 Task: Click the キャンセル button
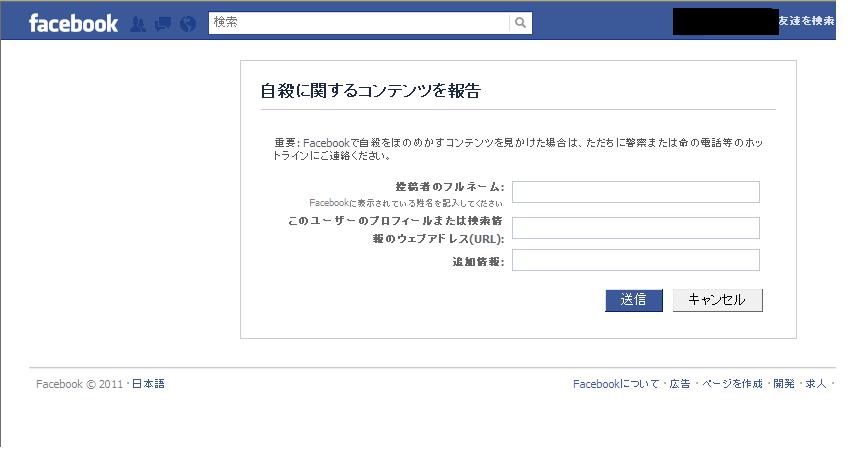point(717,300)
